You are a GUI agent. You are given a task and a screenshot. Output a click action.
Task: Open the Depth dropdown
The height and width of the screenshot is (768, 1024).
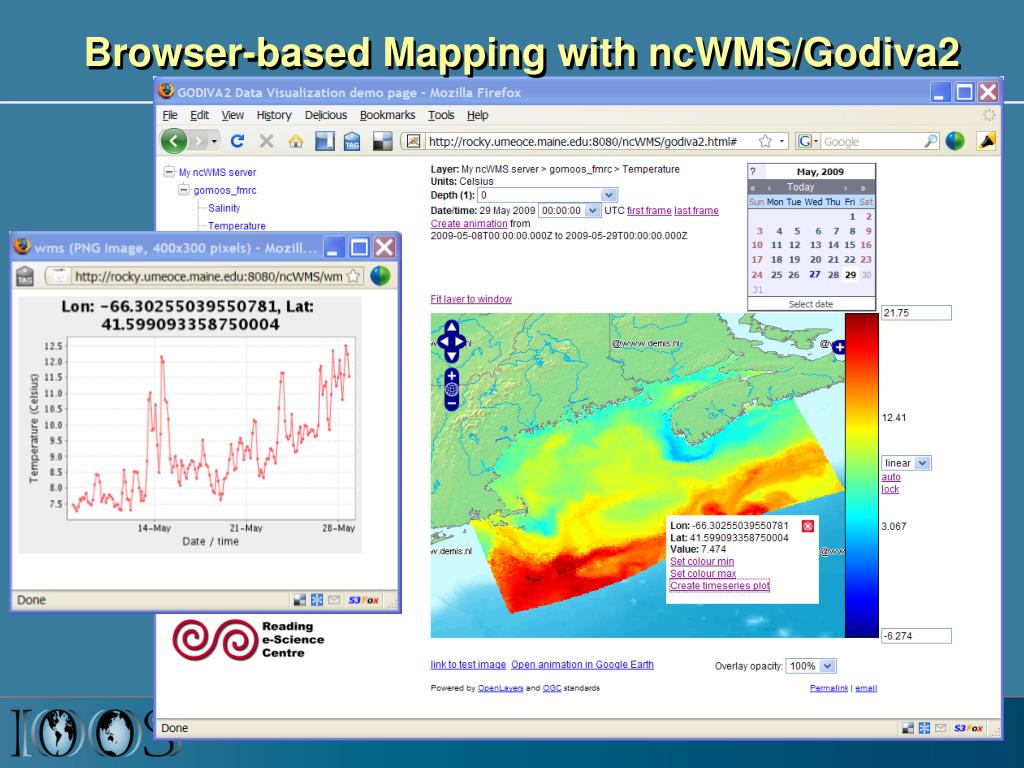click(x=610, y=196)
